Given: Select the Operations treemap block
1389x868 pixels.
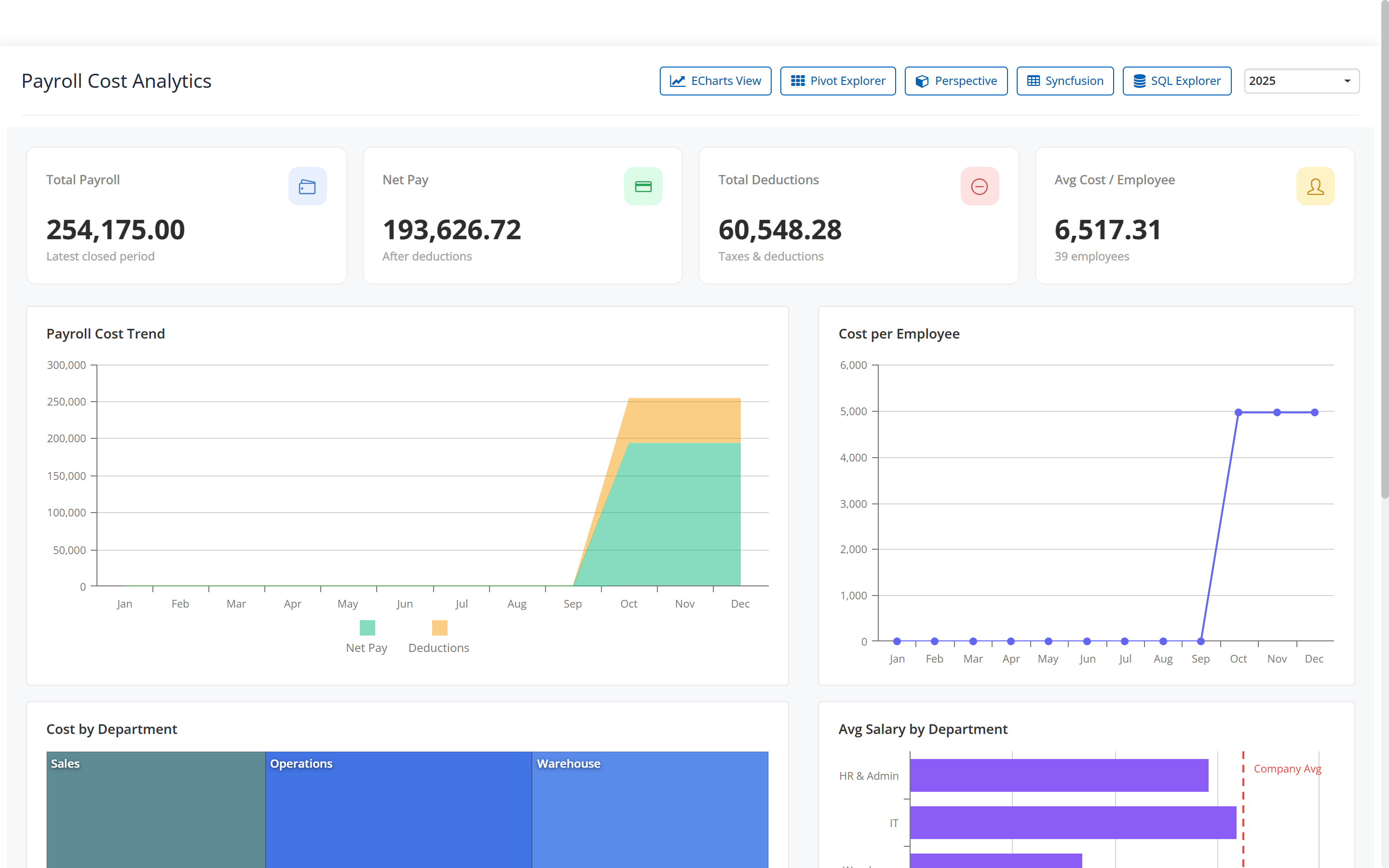Looking at the screenshot, I should pos(399,810).
